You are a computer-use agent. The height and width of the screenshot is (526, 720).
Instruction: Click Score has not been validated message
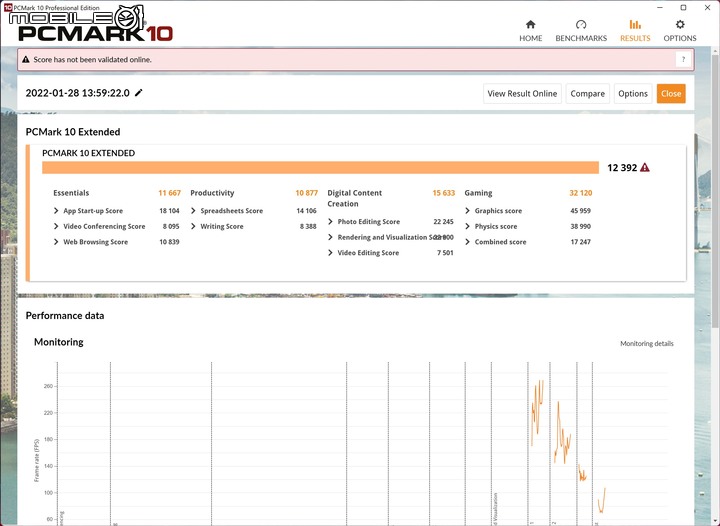(92, 60)
